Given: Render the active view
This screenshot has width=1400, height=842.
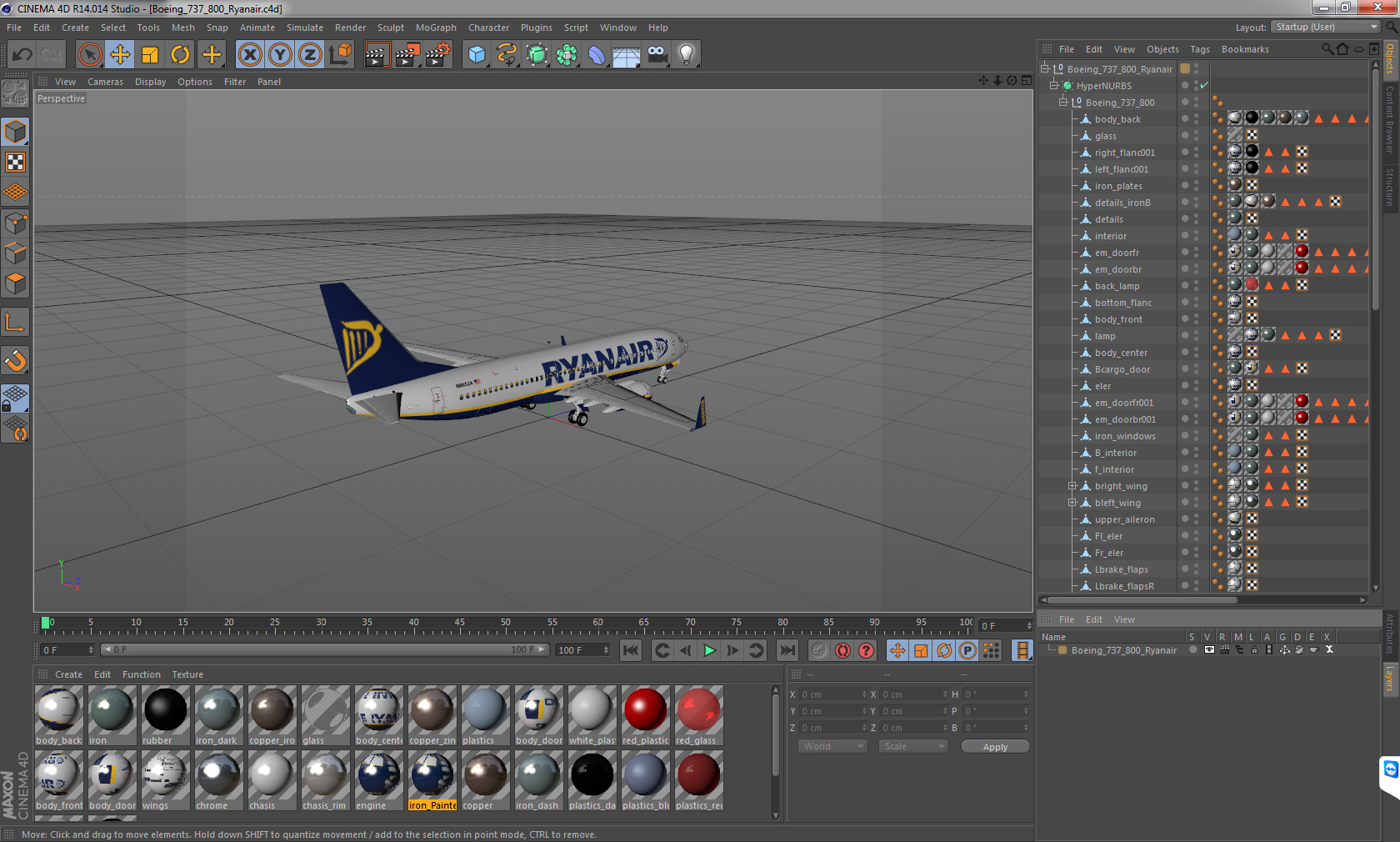Looking at the screenshot, I should pyautogui.click(x=377, y=55).
